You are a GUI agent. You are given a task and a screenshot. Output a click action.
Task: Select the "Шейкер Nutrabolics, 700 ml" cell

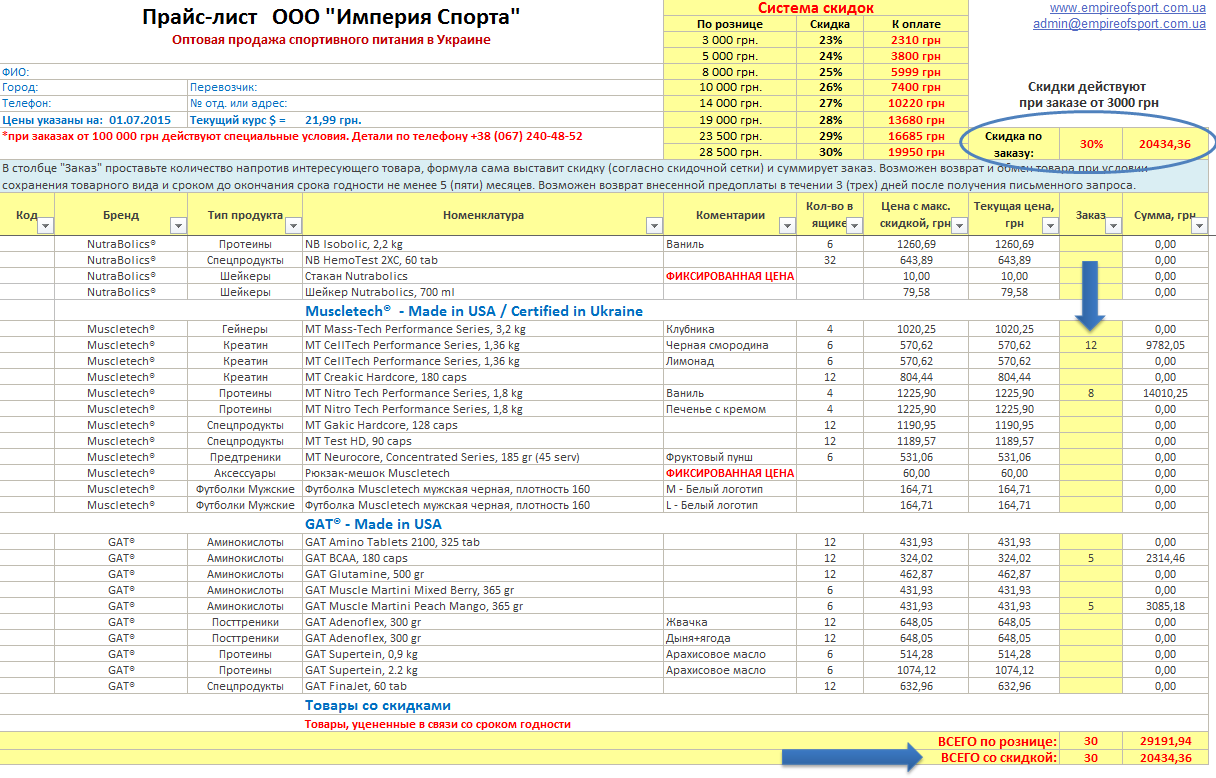[482, 292]
